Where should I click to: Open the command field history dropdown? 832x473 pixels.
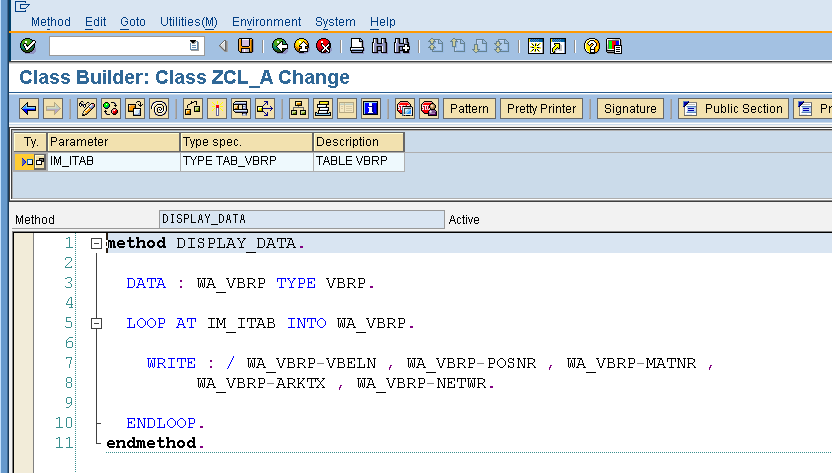(x=194, y=46)
